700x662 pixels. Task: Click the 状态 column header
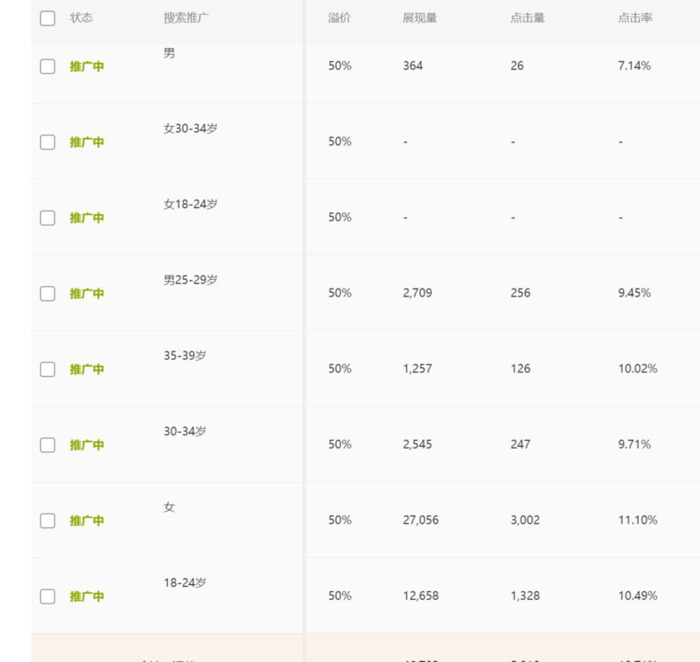[82, 18]
